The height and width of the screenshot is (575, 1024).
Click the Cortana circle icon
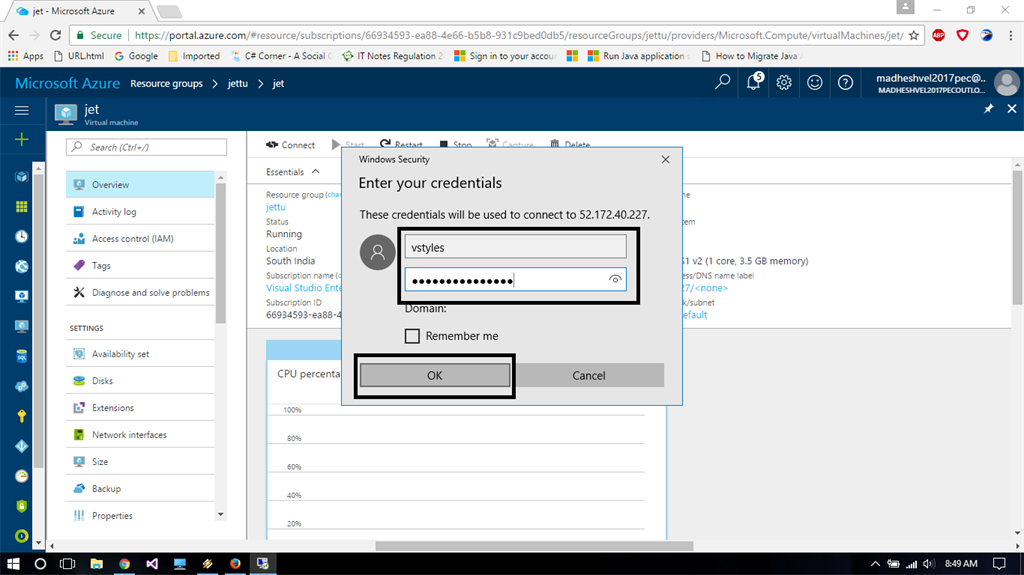40,563
